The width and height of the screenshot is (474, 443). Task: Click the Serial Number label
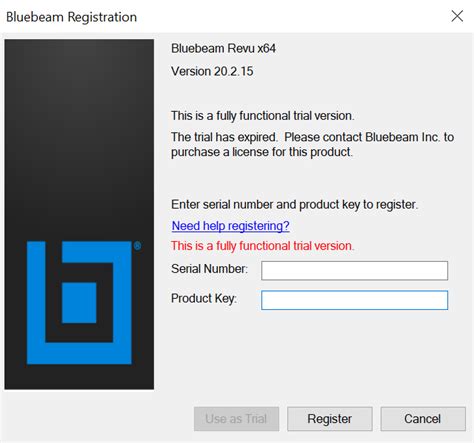pos(209,269)
